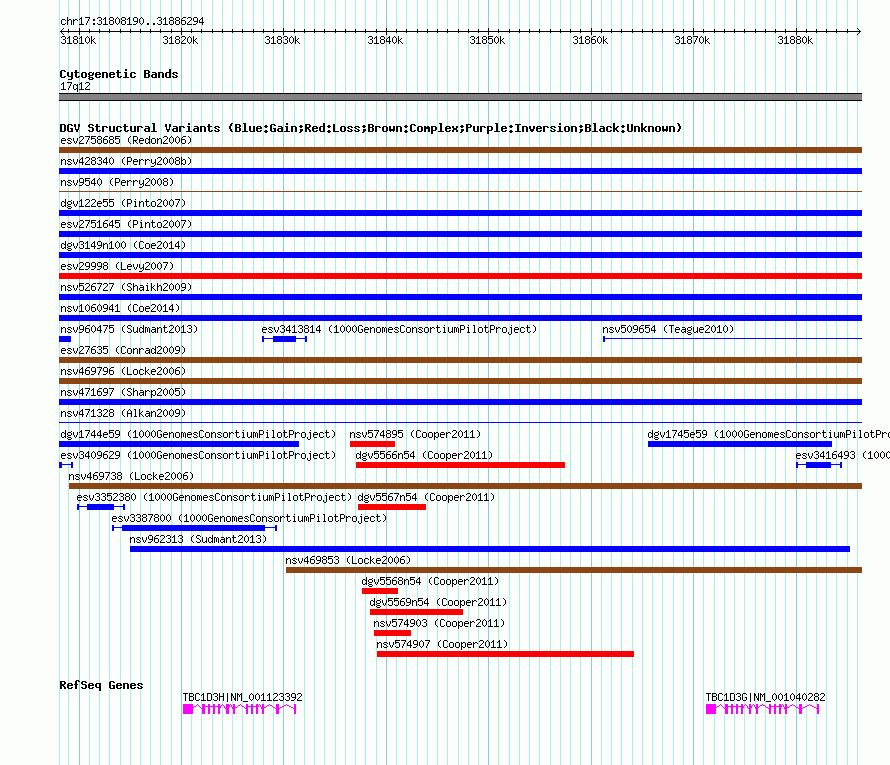Screen dimensions: 890x765
Task: Click the 31860k ruler position label
Action: 590,40
